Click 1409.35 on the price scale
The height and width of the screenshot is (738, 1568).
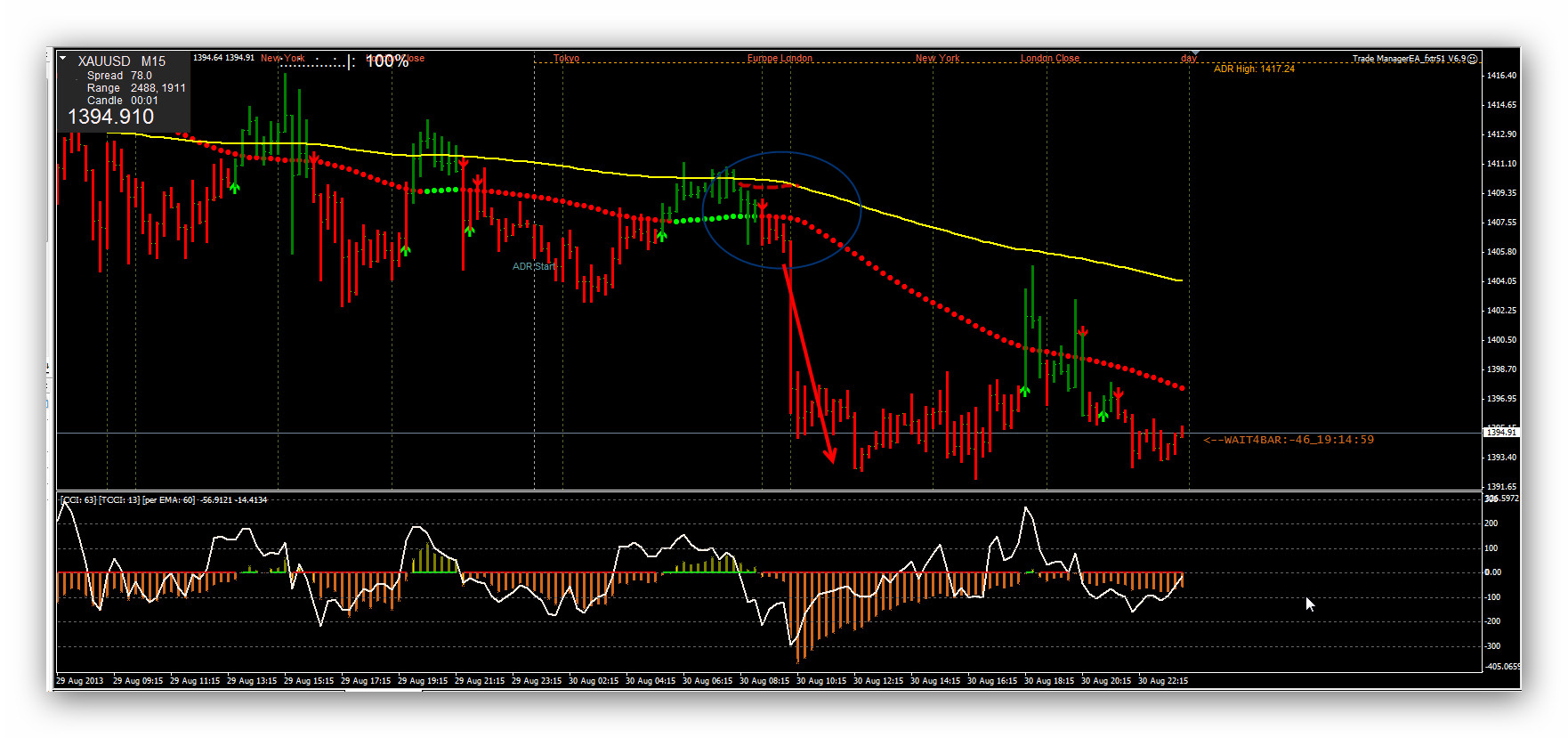point(1501,193)
